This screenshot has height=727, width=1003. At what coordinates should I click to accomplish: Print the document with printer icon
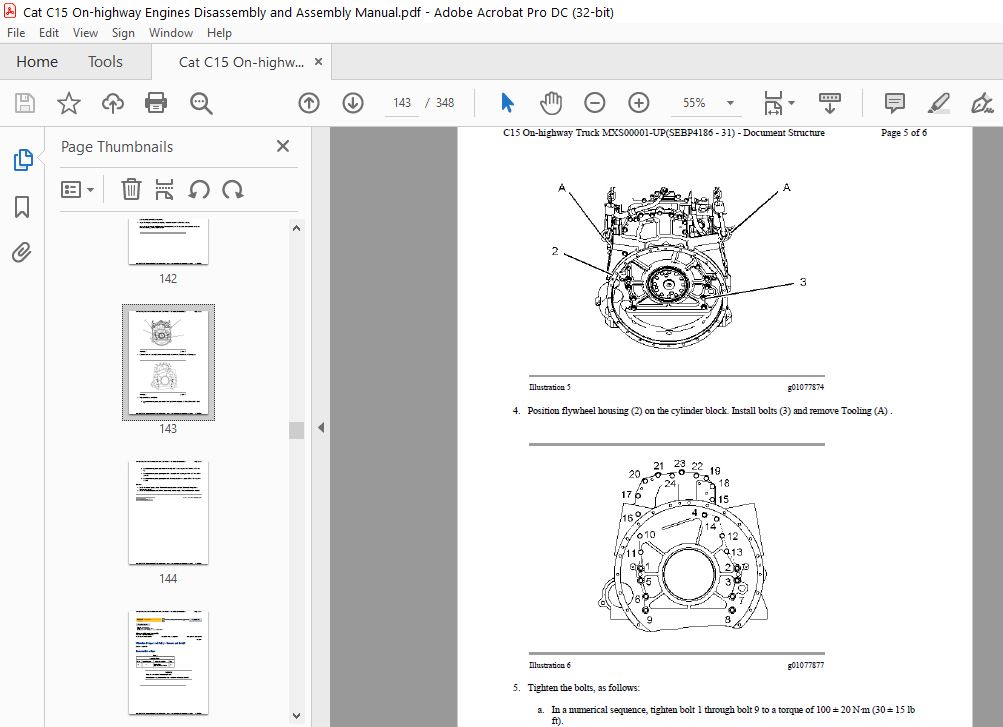156,103
